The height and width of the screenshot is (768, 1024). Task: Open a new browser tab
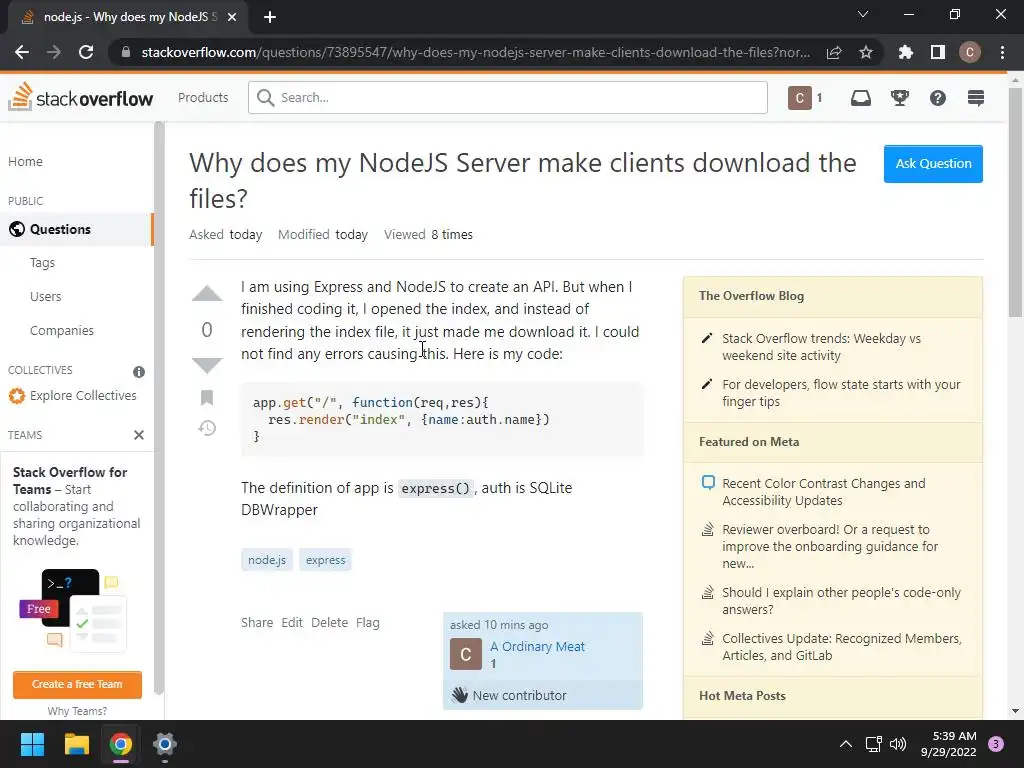tap(270, 17)
